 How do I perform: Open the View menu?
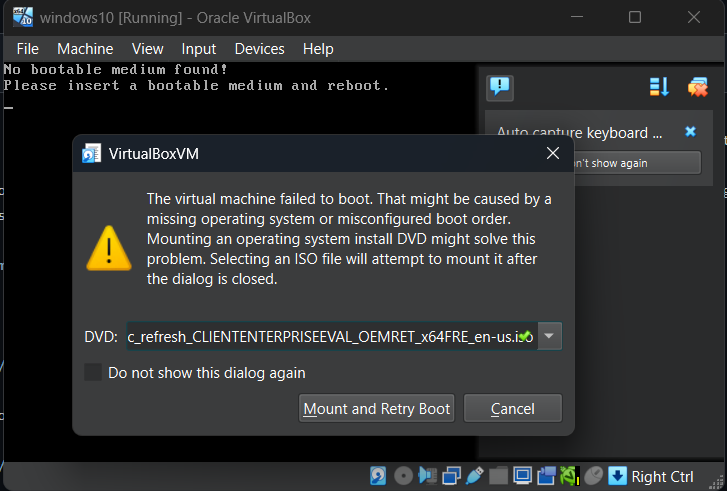[x=147, y=49]
